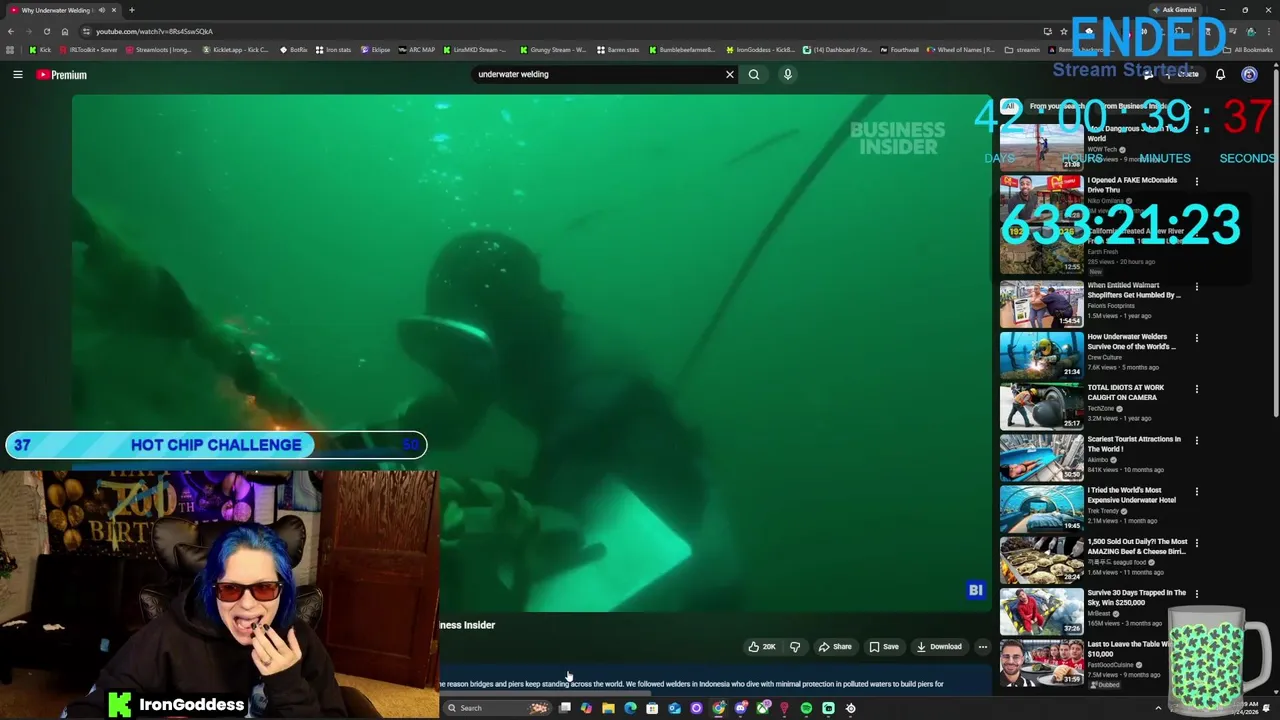Dislike the video with thumbs down
The width and height of the screenshot is (1280, 720).
coord(795,647)
